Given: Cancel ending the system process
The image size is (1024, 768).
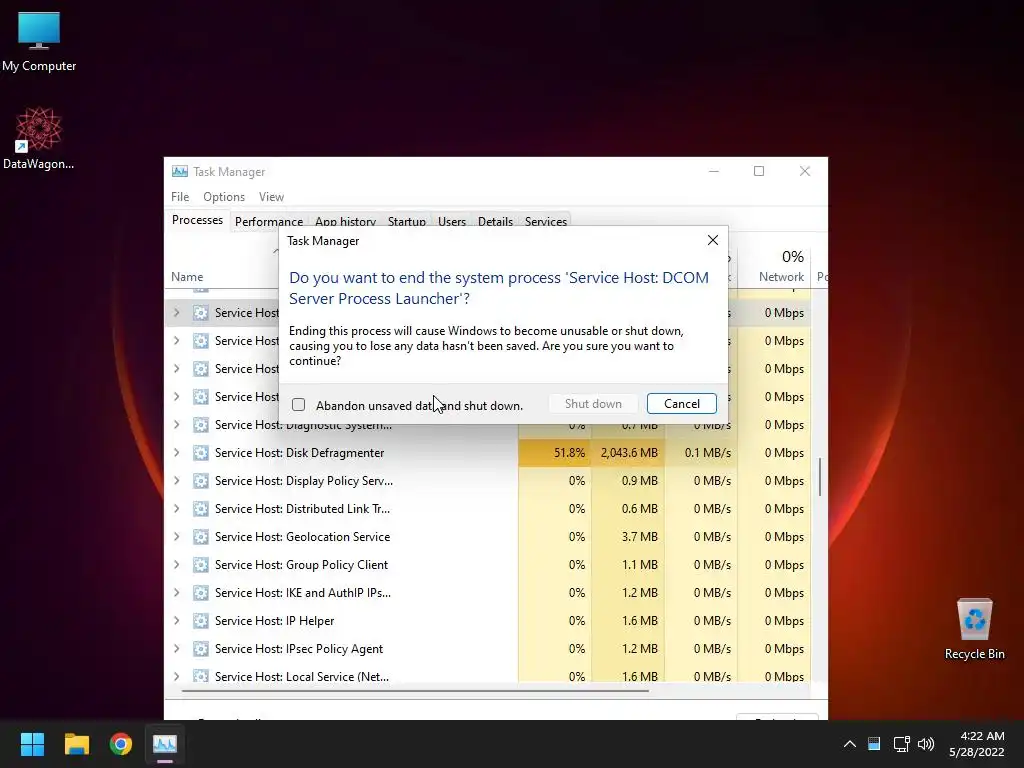Looking at the screenshot, I should [x=682, y=404].
